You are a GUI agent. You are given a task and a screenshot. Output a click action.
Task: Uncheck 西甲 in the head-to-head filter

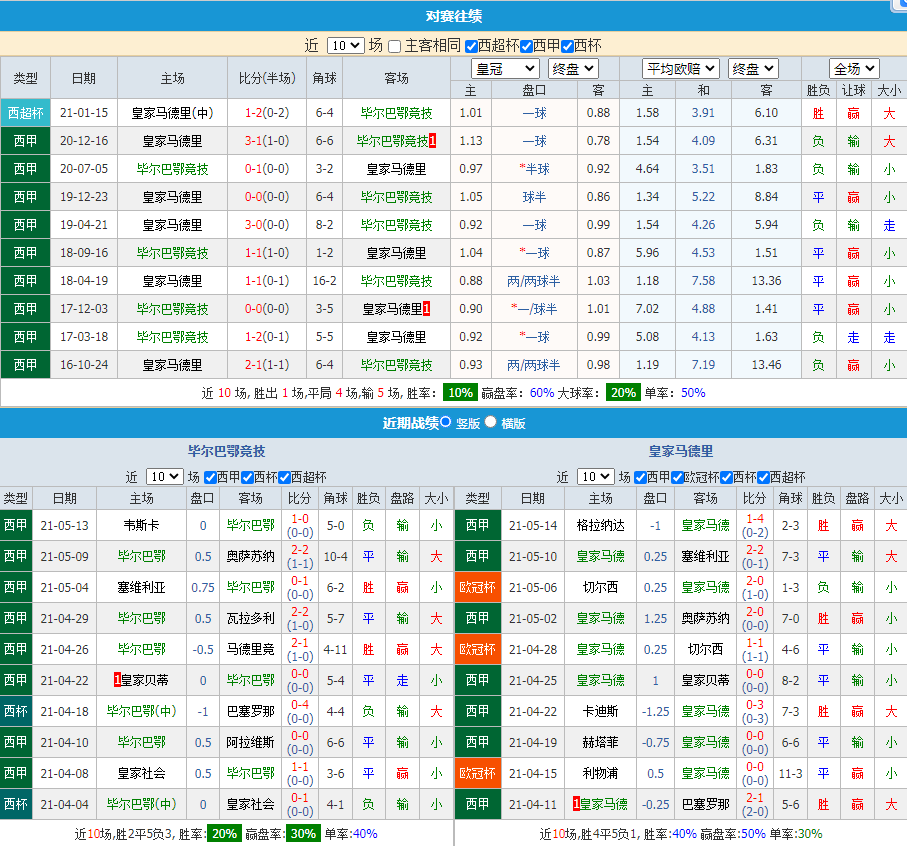coord(526,46)
